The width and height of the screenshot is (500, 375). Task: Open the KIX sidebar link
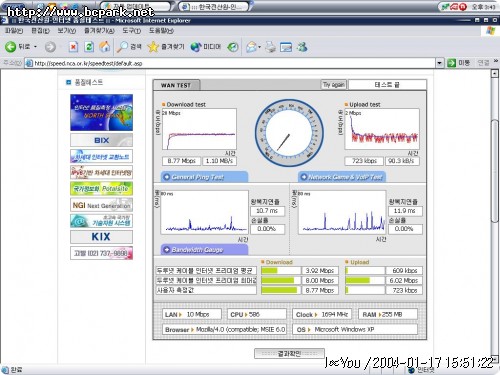point(101,237)
